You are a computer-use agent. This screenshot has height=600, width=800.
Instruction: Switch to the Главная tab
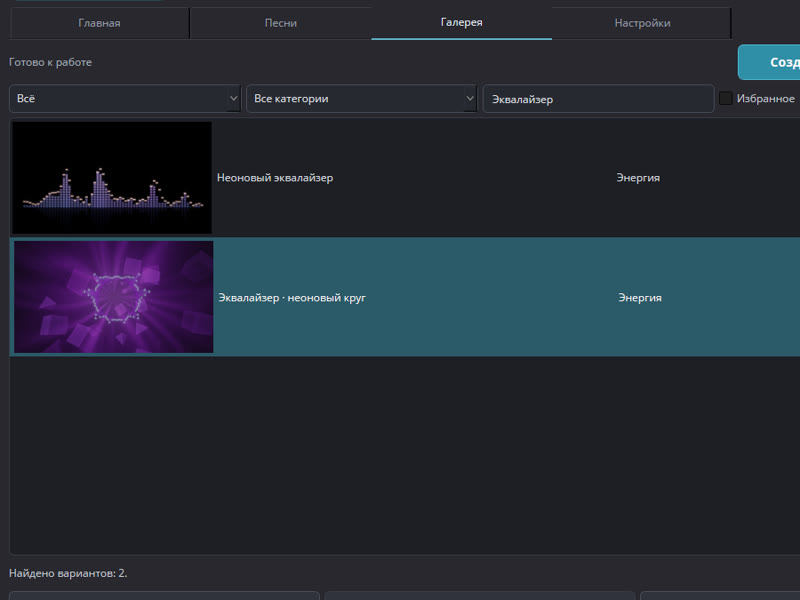99,23
